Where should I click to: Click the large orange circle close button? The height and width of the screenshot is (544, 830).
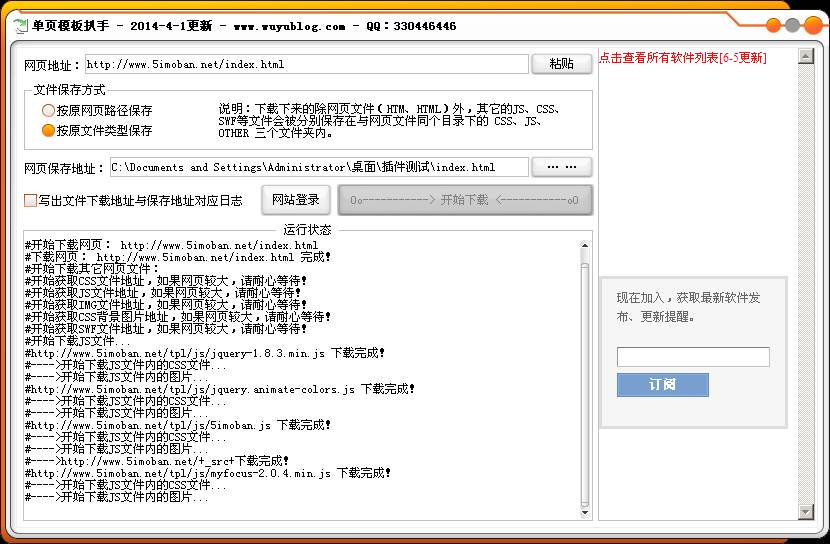pos(812,26)
